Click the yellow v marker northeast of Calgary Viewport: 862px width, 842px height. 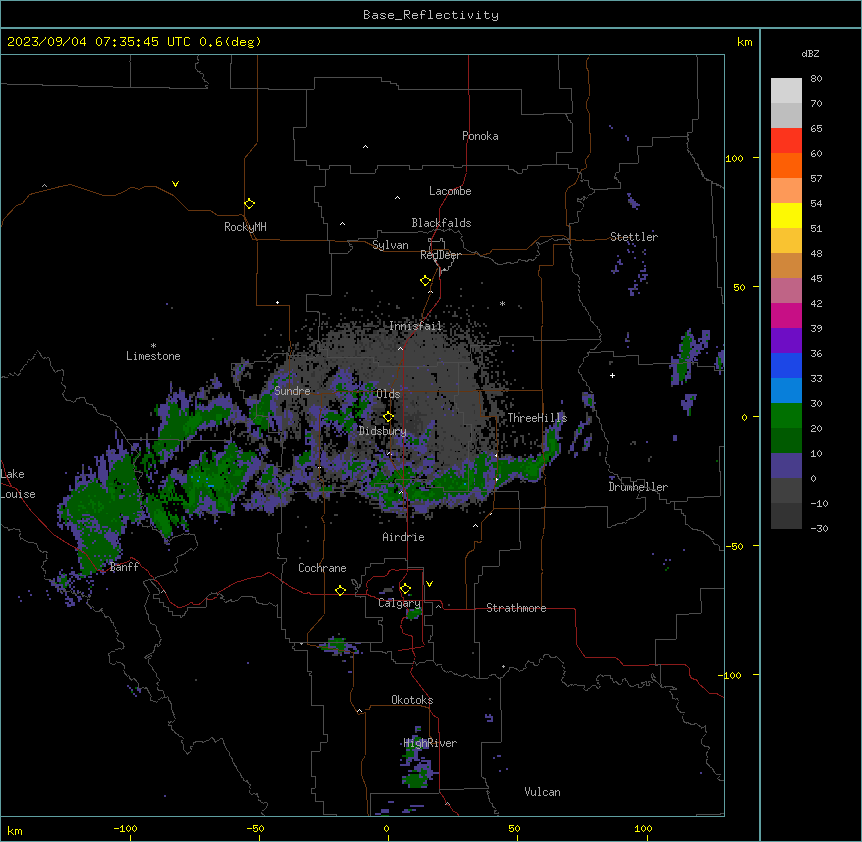pyautogui.click(x=429, y=584)
